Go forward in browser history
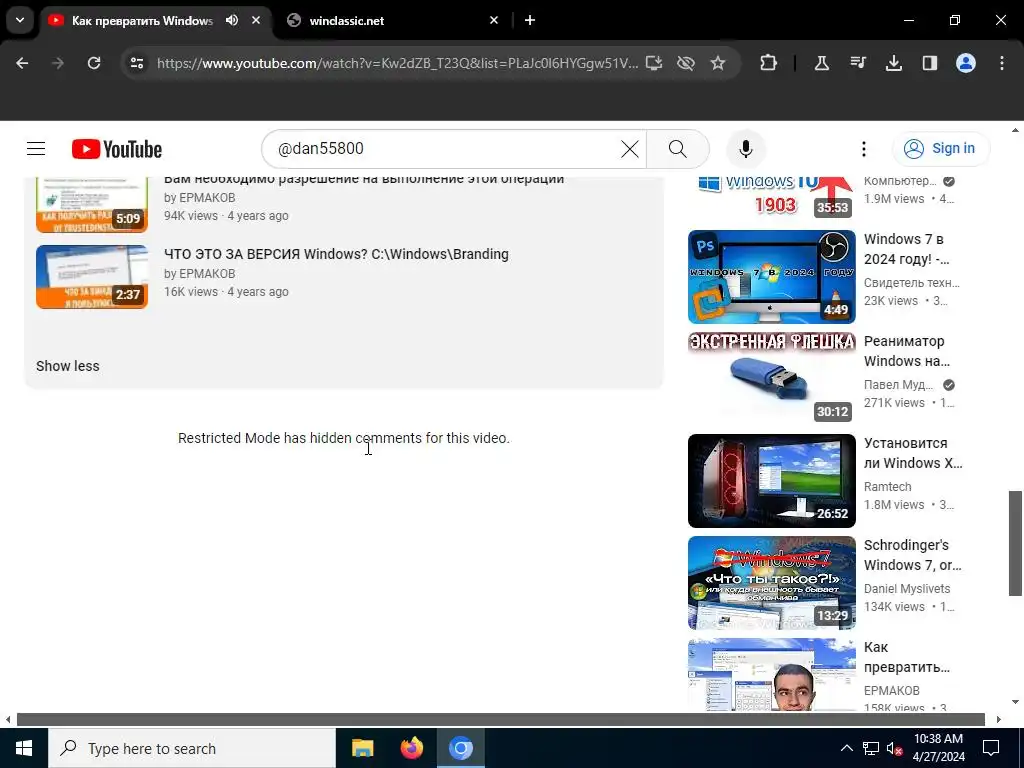Viewport: 1024px width, 768px height. click(57, 63)
